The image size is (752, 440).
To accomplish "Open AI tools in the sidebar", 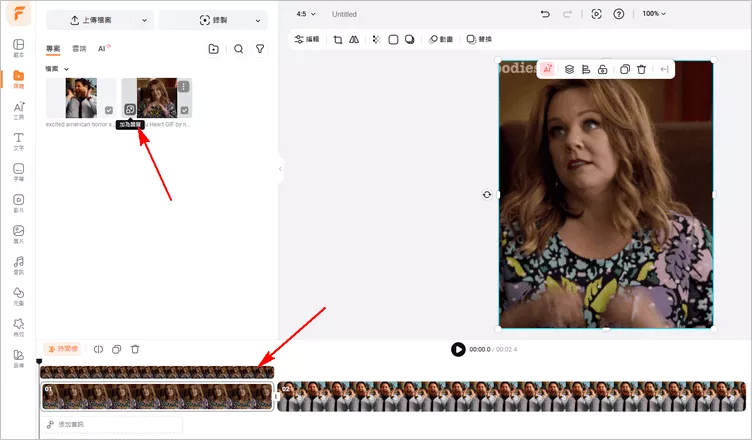I will point(19,110).
